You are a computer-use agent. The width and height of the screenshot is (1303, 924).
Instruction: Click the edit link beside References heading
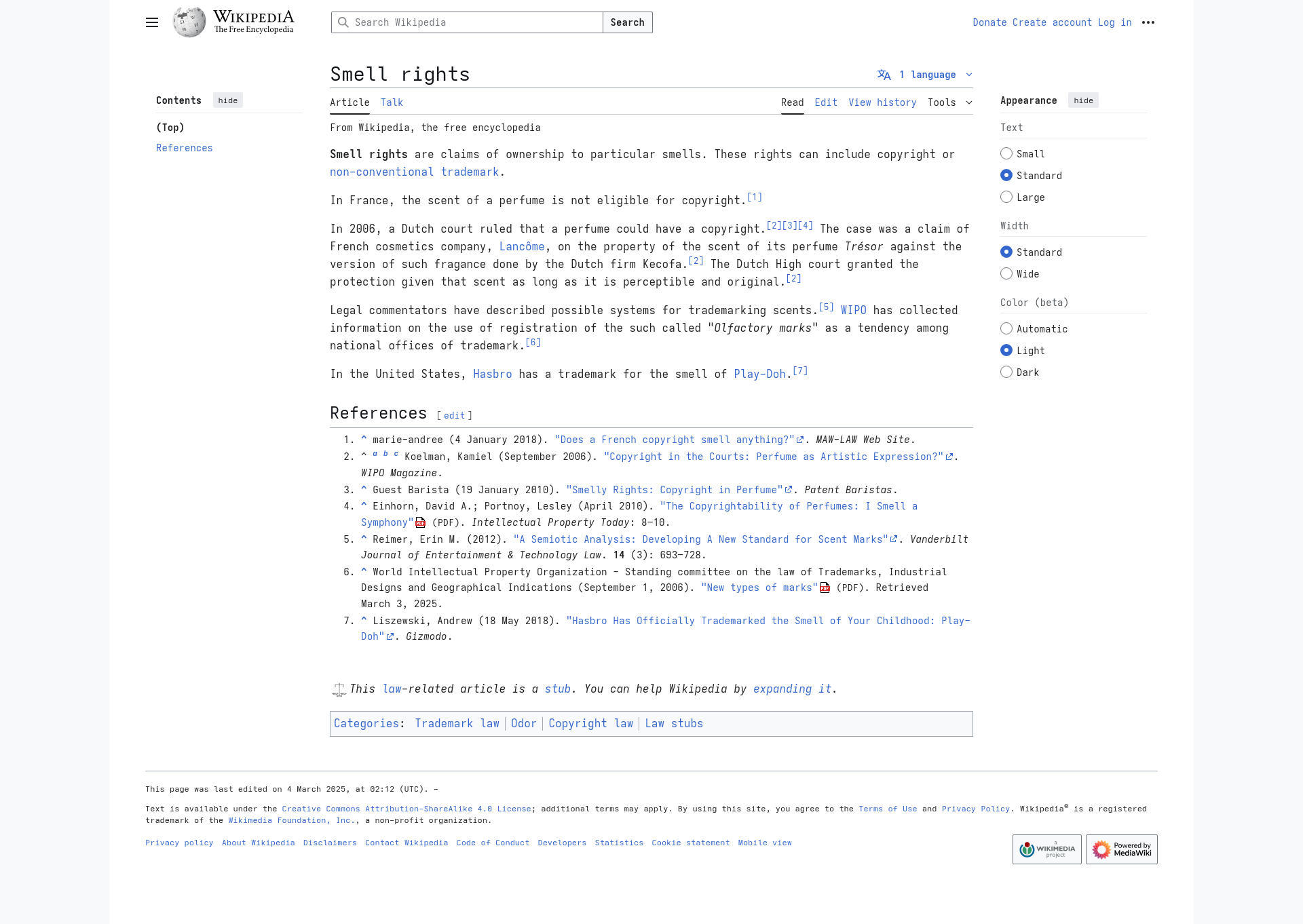point(455,415)
